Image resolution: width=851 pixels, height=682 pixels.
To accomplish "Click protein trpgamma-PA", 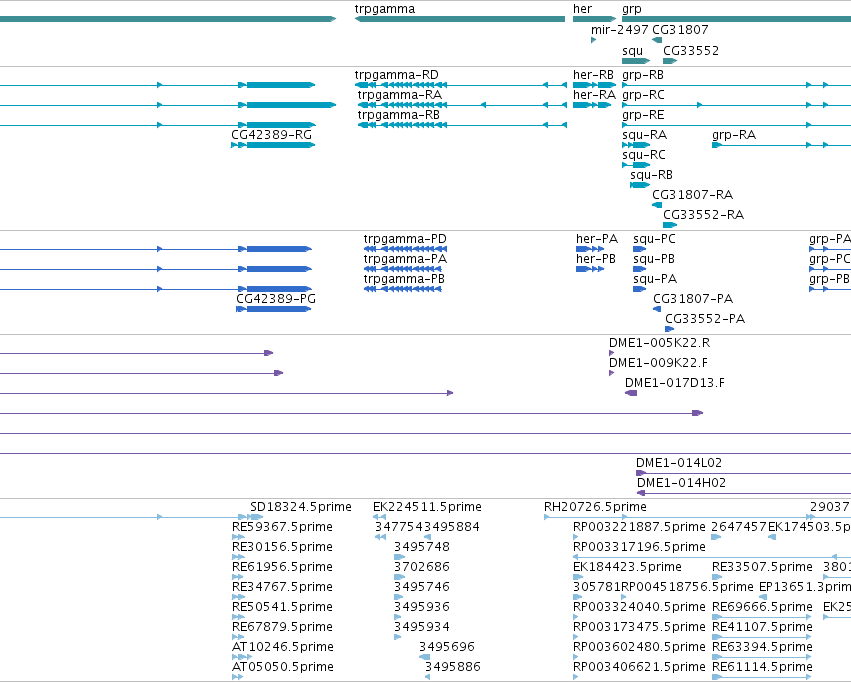I will click(x=405, y=259).
